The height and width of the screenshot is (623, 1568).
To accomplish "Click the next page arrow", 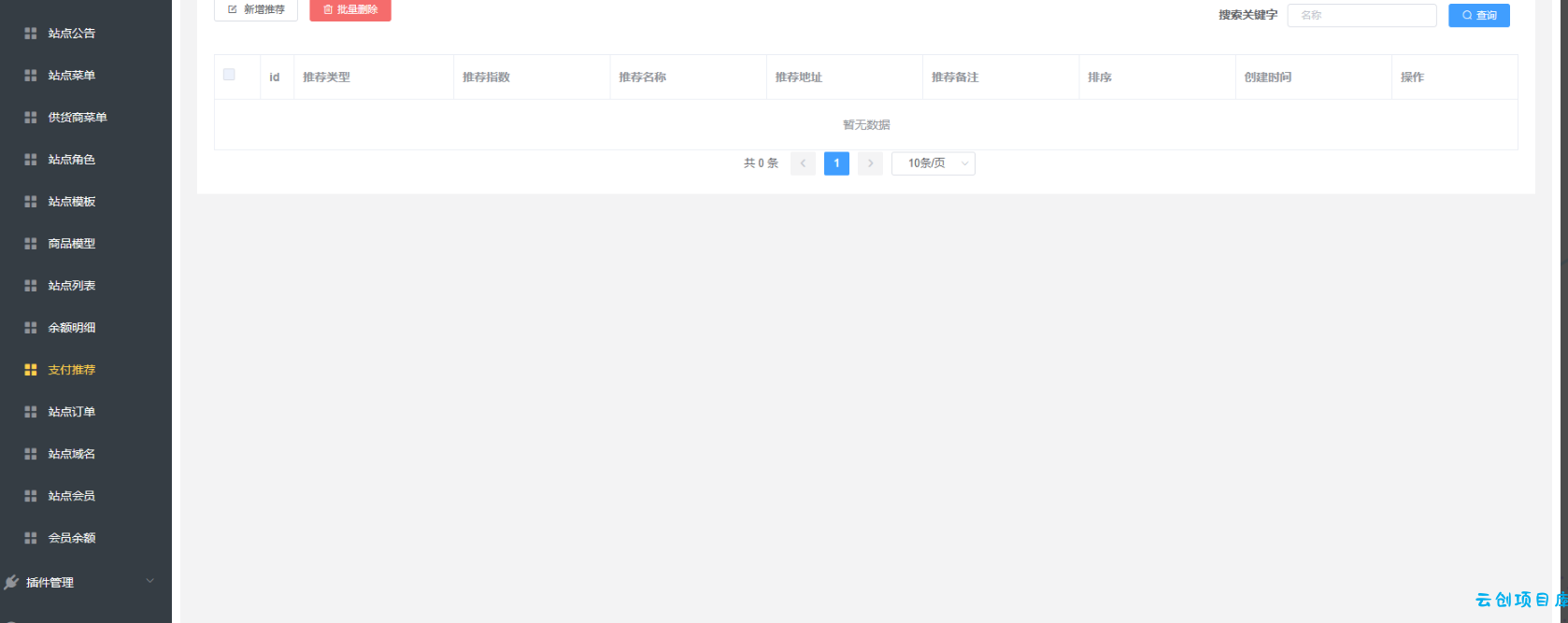I will coord(870,163).
